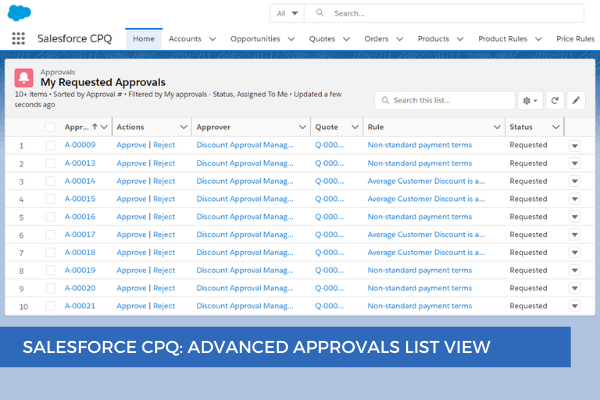Open list view controls gear icon

tap(530, 101)
